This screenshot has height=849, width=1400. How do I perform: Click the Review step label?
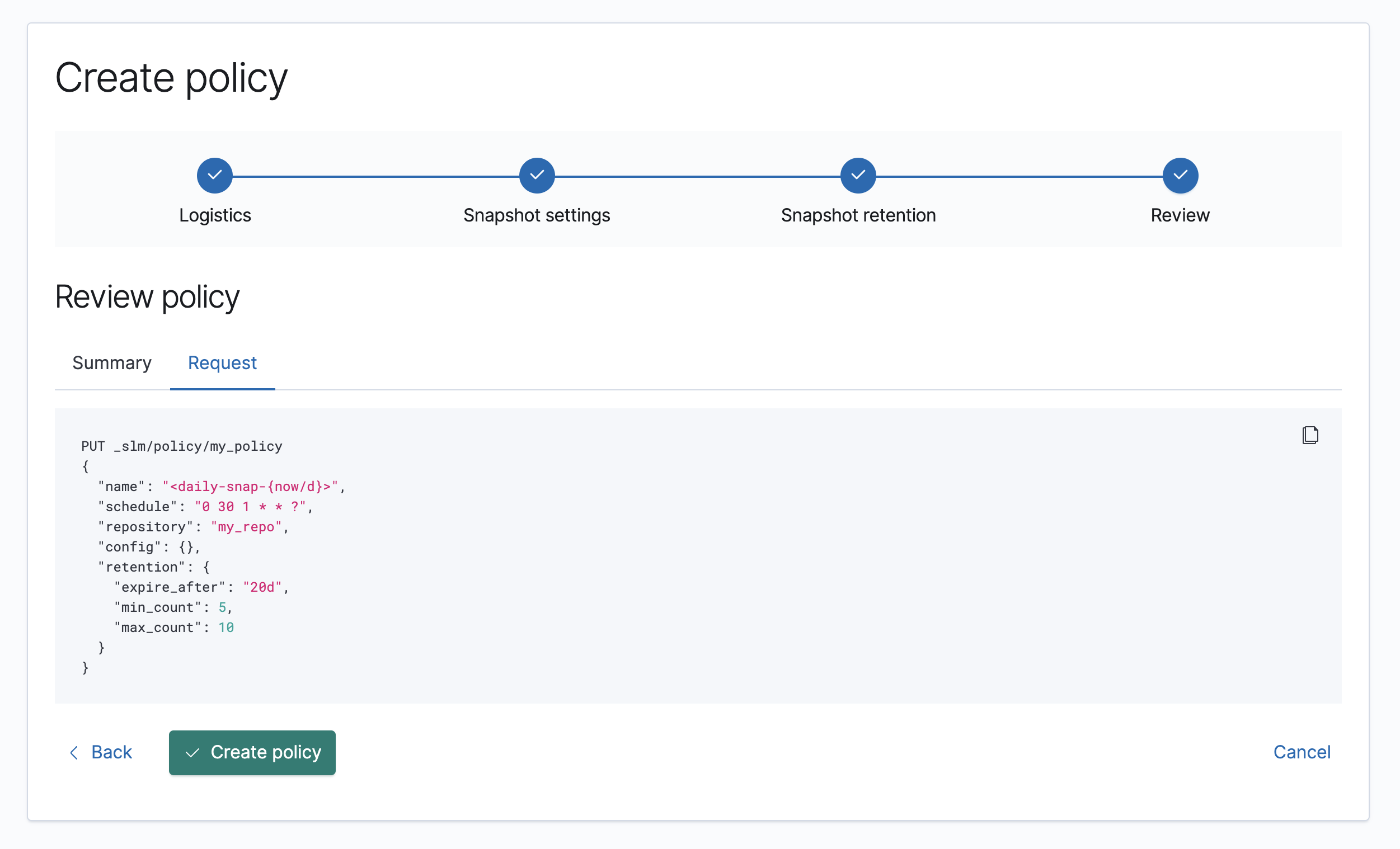point(1180,215)
